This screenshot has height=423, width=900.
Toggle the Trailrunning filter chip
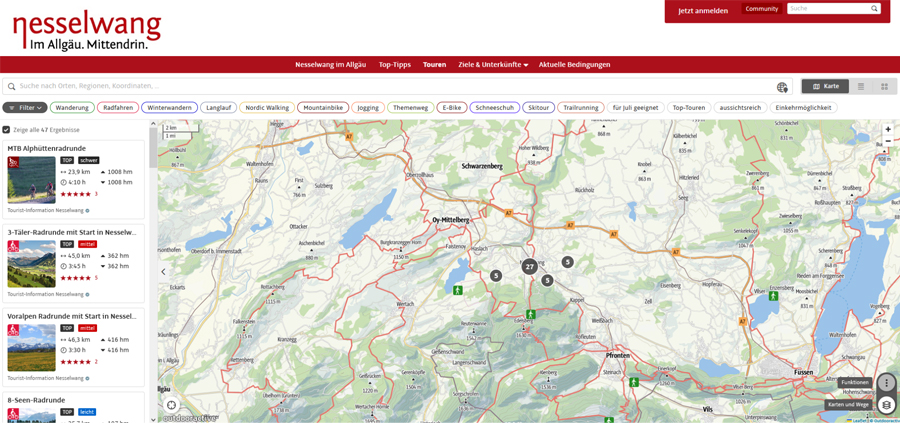[x=581, y=107]
